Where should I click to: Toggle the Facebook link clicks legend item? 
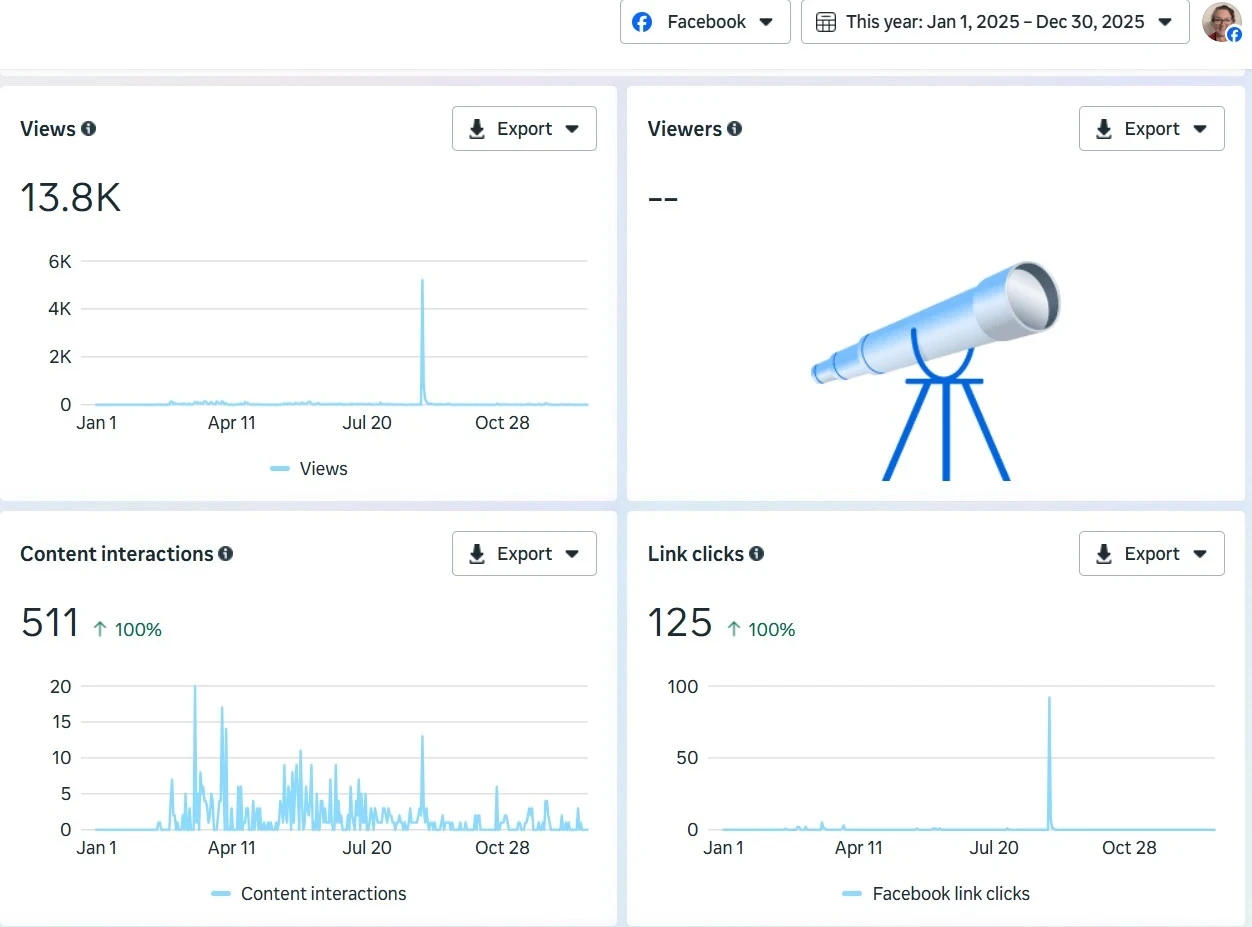point(936,894)
